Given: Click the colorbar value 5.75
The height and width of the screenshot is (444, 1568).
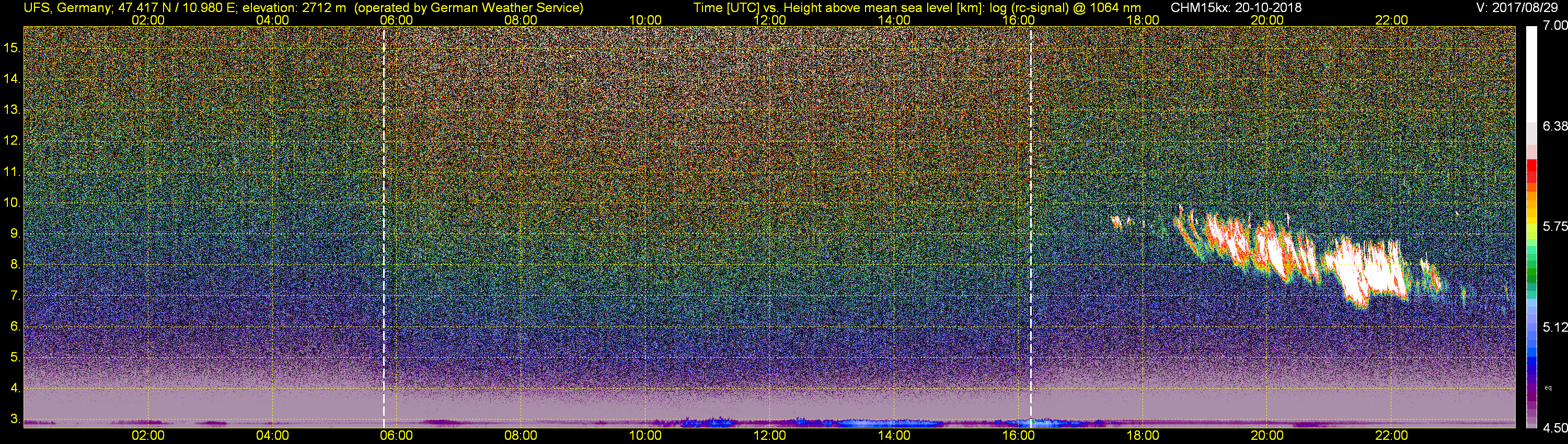Looking at the screenshot, I should (1555, 226).
